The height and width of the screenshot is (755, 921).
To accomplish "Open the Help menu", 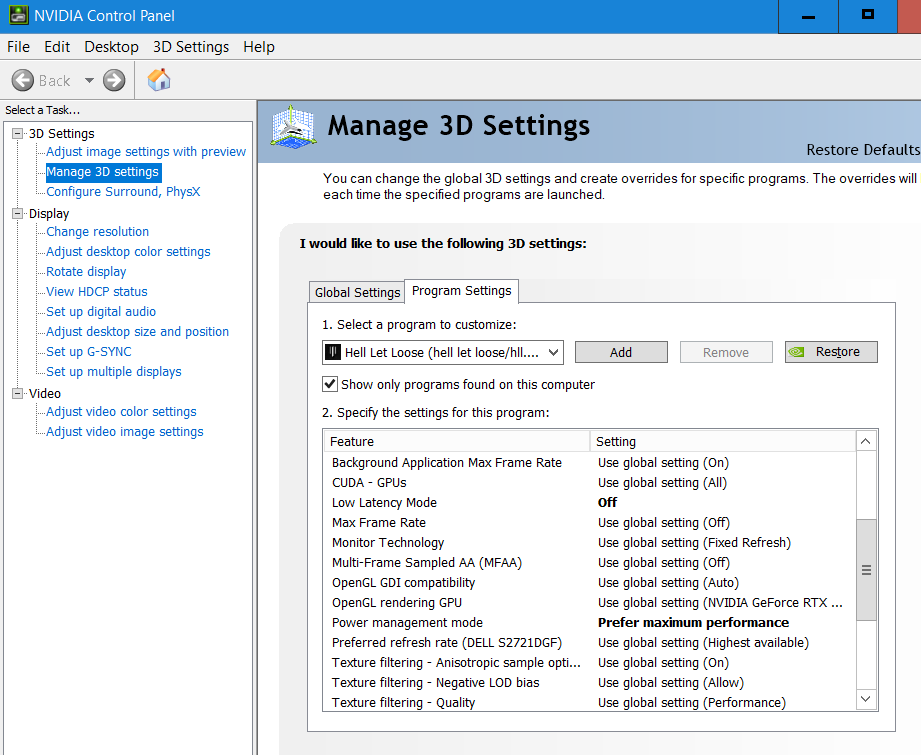I will 259,47.
